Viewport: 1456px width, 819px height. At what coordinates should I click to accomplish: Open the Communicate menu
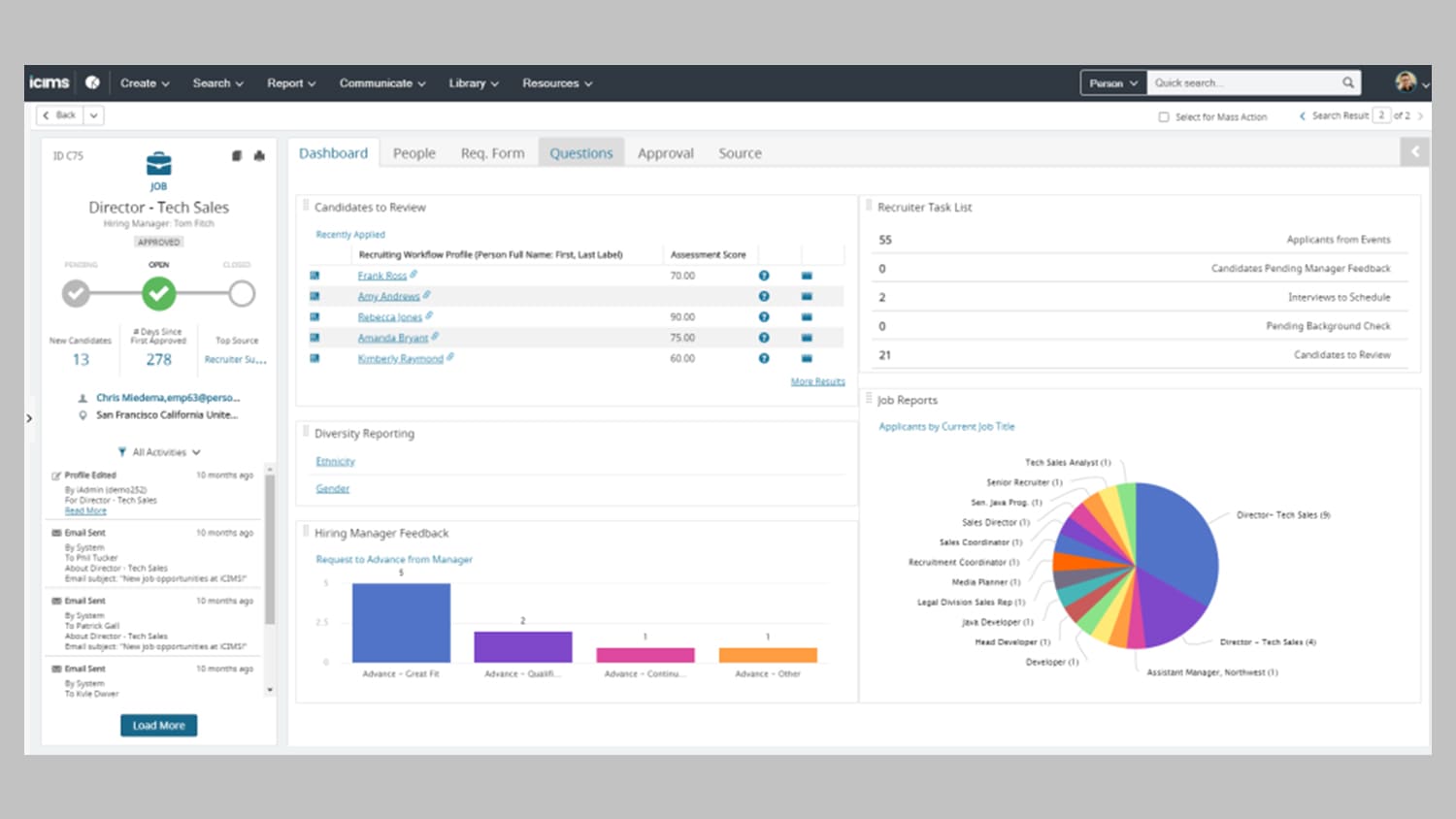coord(381,83)
